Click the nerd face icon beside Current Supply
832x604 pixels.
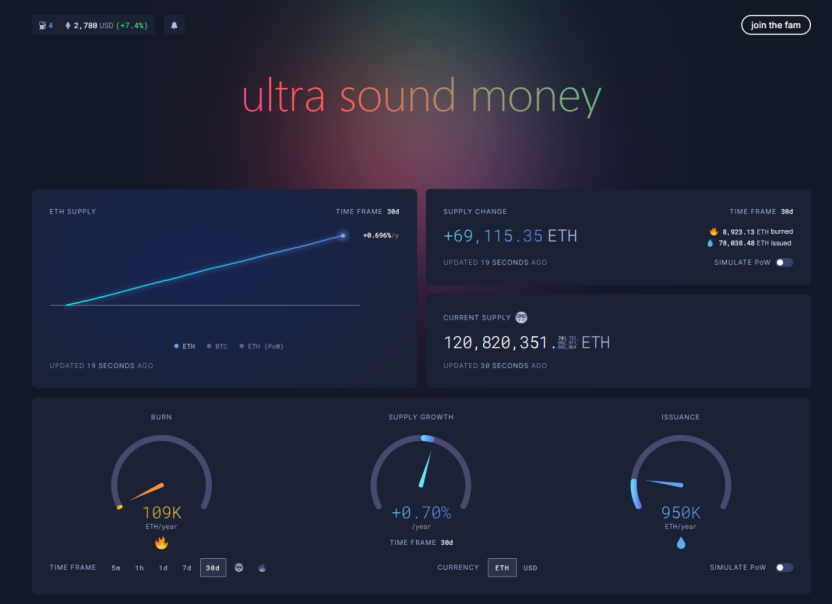point(521,318)
